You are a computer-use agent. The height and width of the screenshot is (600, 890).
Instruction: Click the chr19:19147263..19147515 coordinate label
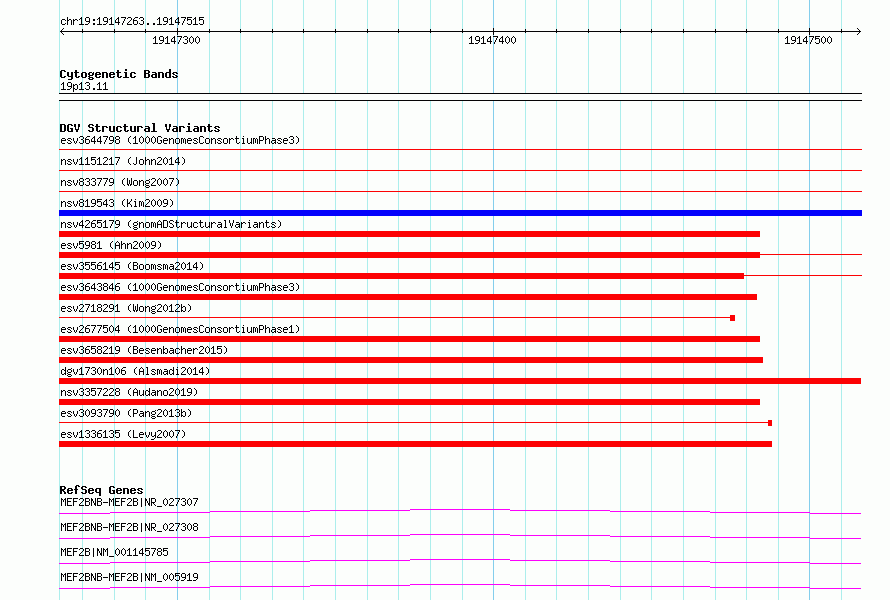tap(132, 21)
